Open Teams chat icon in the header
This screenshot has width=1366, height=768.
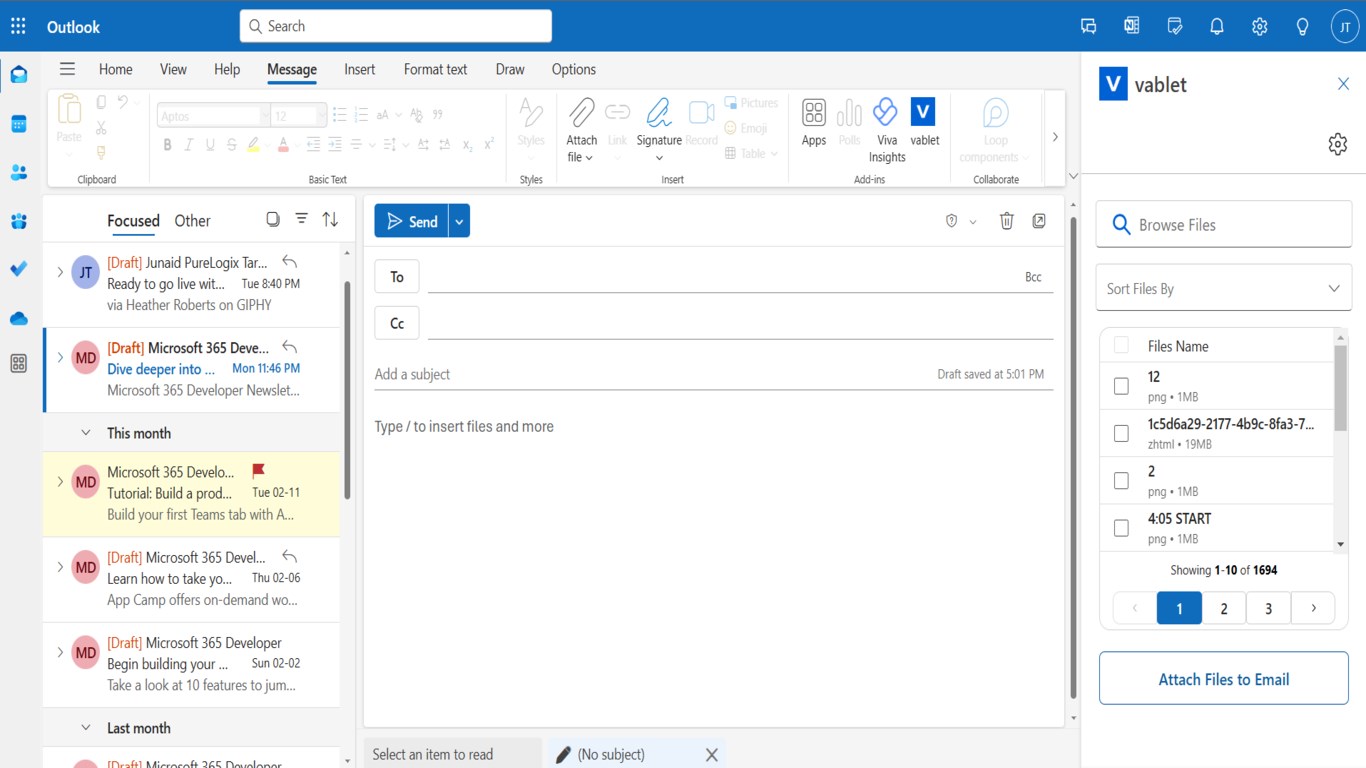(x=1089, y=27)
